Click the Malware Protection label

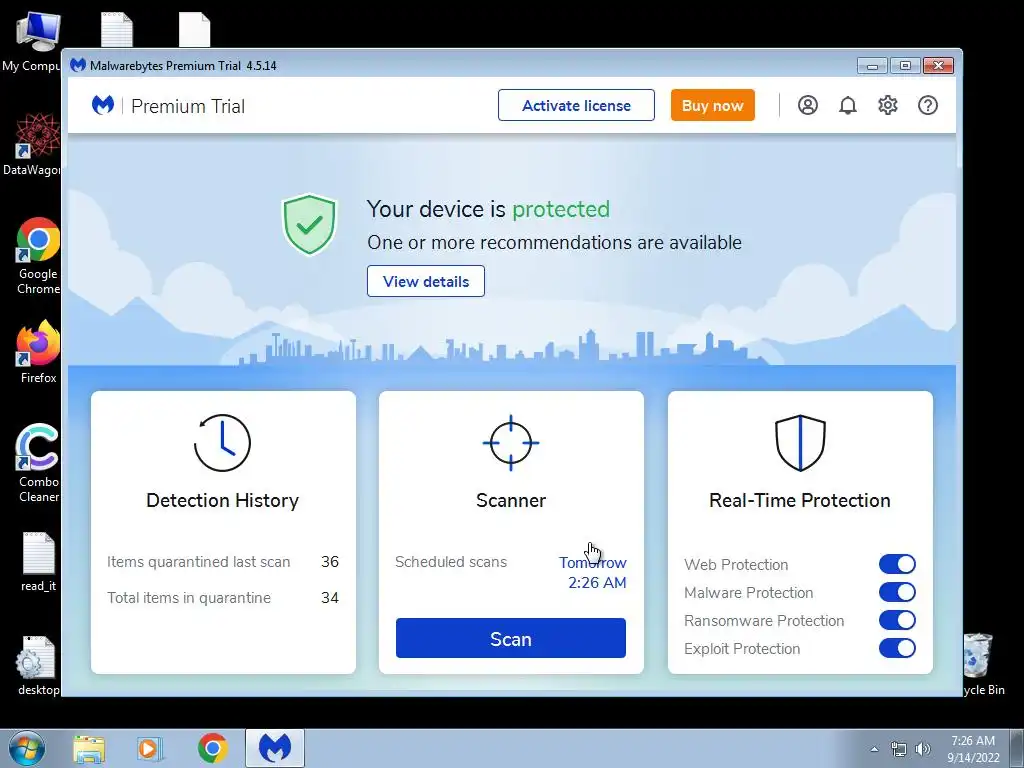748,592
